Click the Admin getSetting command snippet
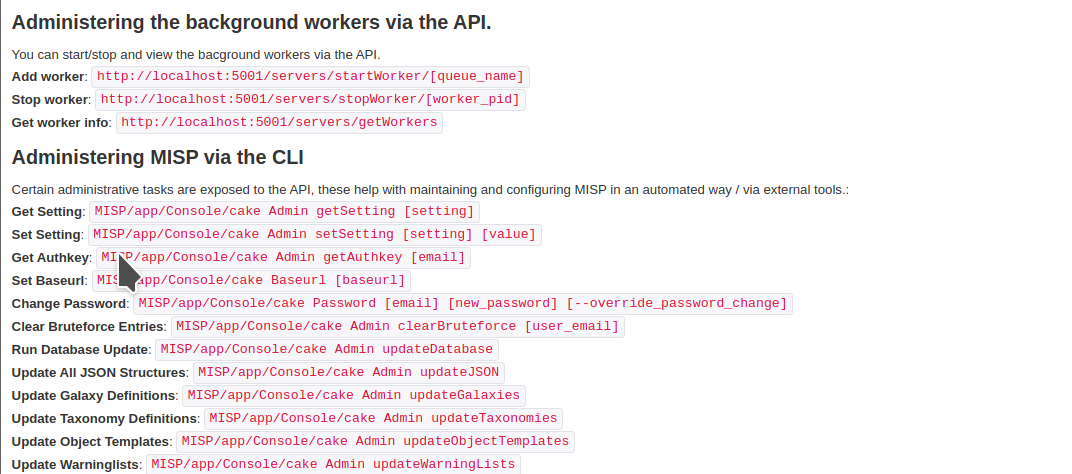The height and width of the screenshot is (474, 1072). (x=284, y=211)
